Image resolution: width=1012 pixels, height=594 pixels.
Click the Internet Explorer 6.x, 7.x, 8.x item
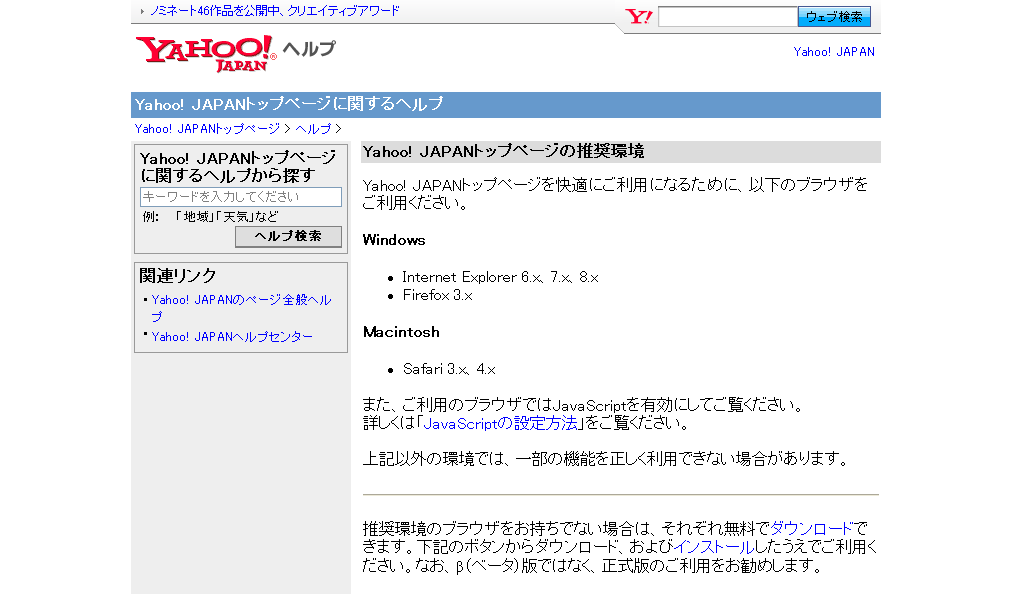pyautogui.click(x=500, y=277)
